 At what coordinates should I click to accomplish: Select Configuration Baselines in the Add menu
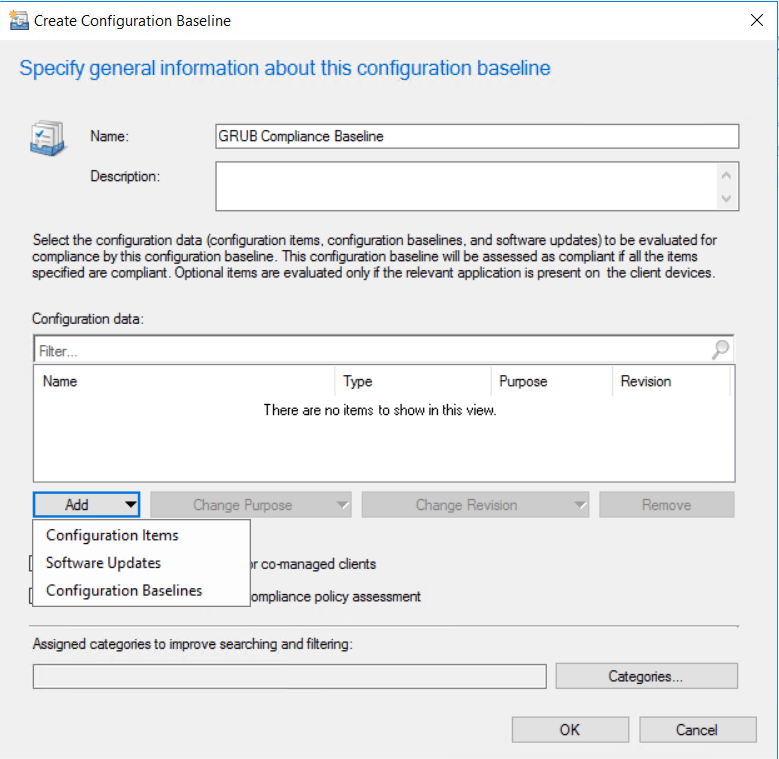[124, 591]
